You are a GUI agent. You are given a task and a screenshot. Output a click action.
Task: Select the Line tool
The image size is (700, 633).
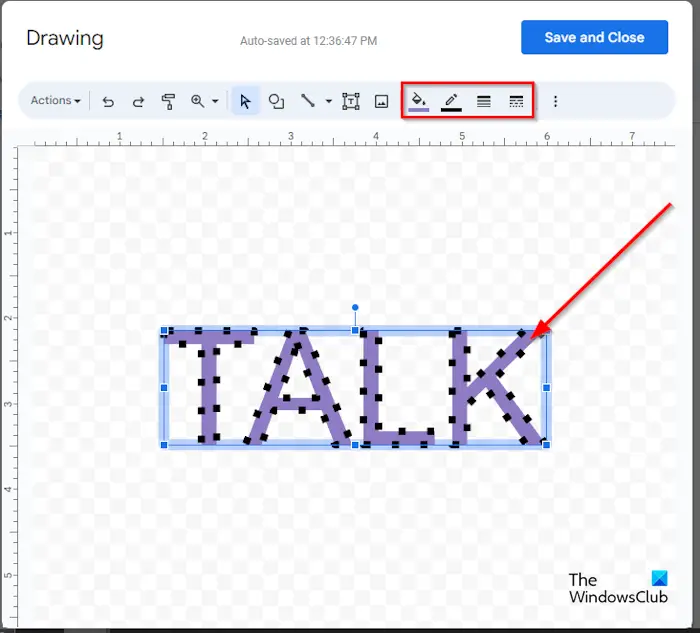tap(308, 101)
